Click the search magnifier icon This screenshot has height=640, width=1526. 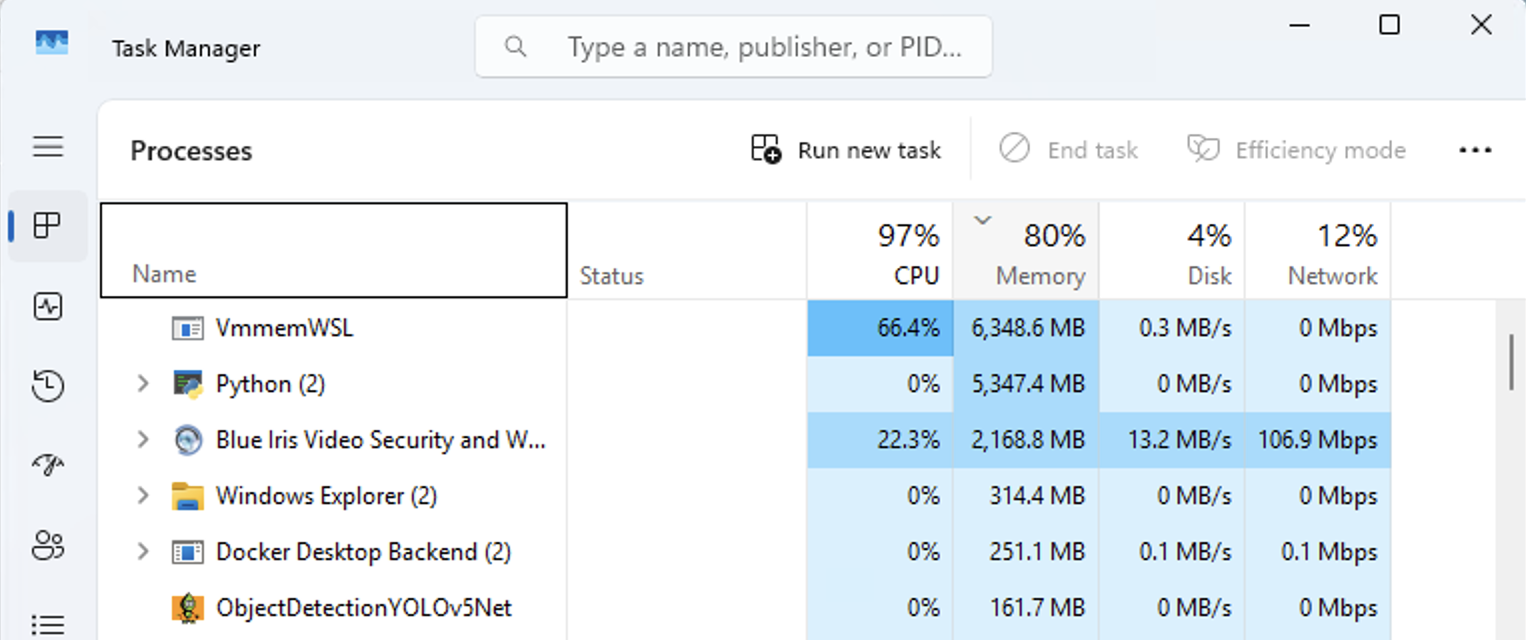(516, 46)
